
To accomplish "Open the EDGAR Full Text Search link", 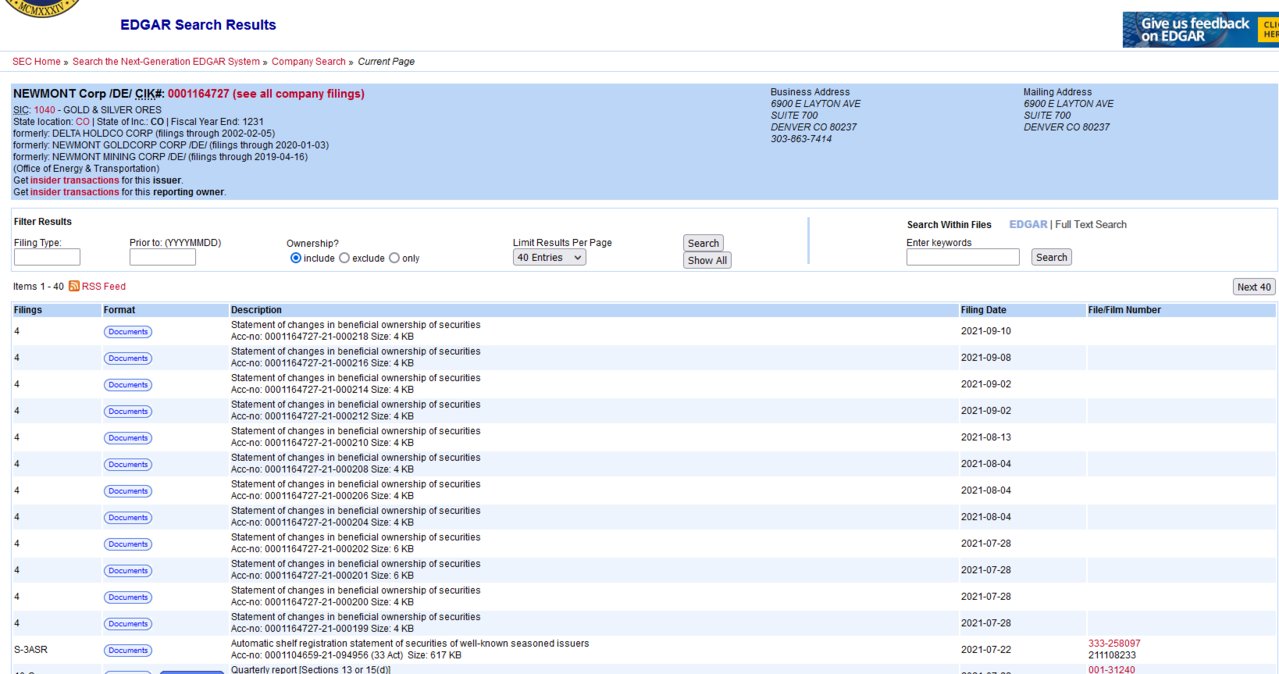I will click(x=1091, y=225).
